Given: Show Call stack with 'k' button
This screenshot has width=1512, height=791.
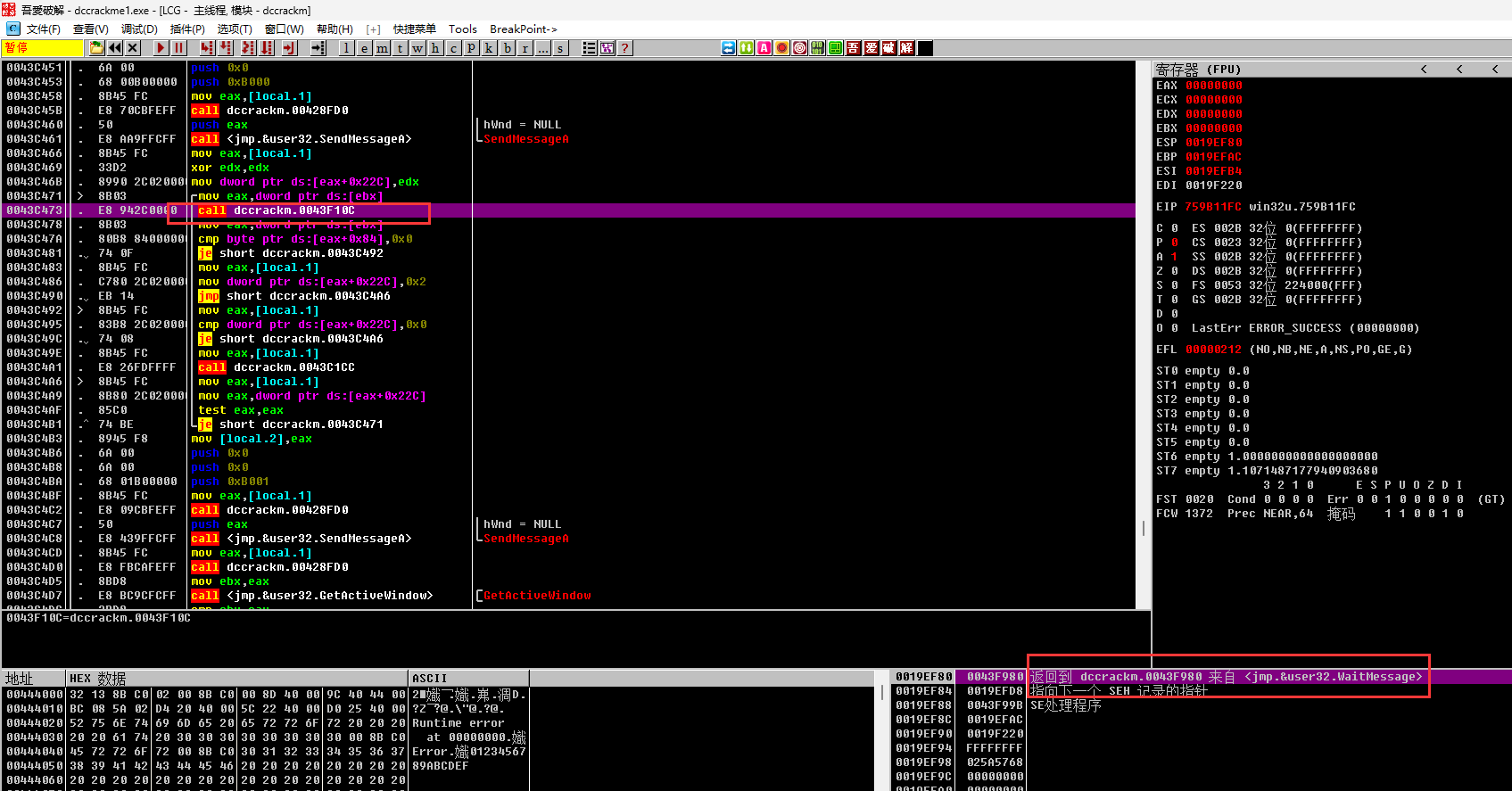Looking at the screenshot, I should tap(489, 48).
